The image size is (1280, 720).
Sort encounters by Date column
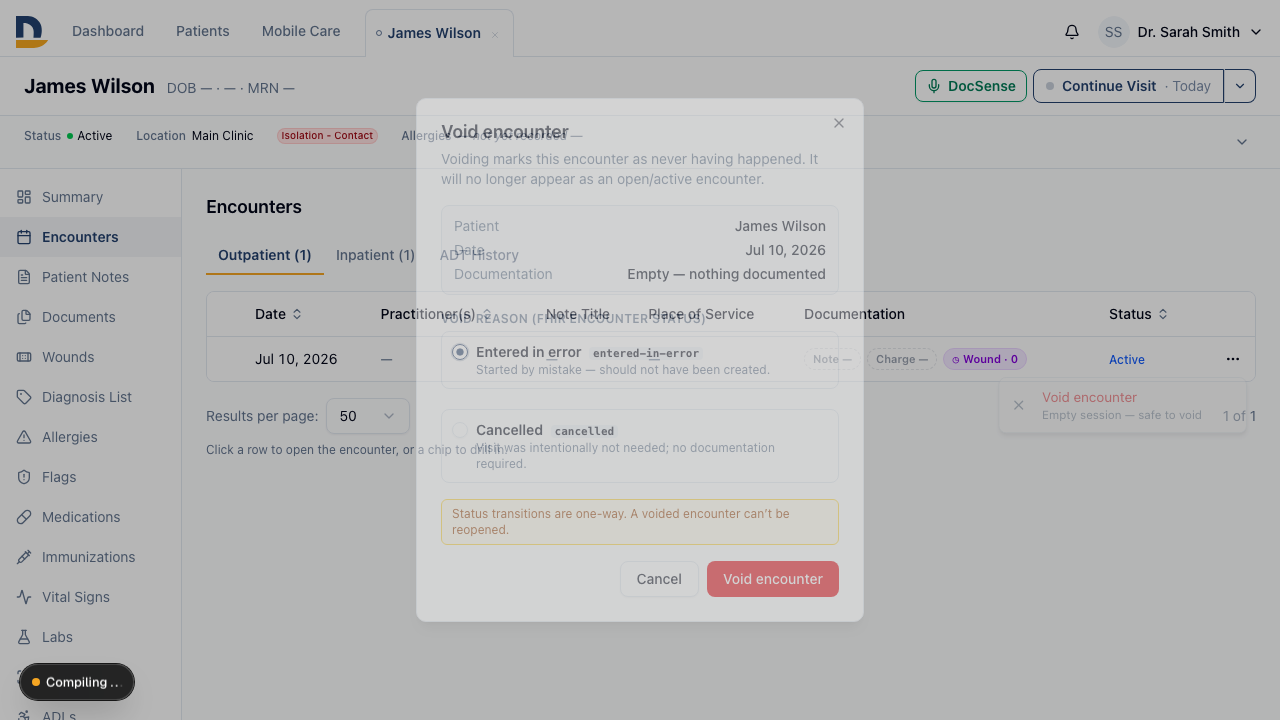click(278, 314)
